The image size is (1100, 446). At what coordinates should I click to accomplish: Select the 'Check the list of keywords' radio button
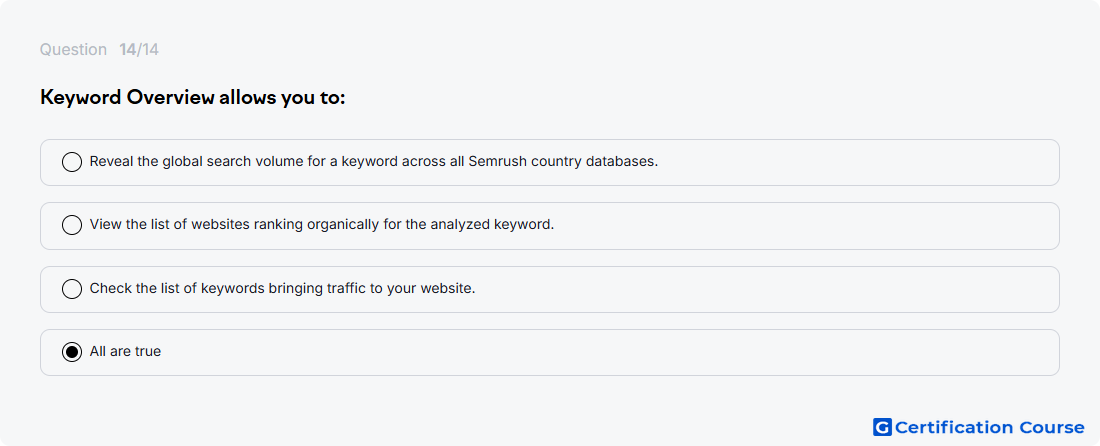click(x=72, y=289)
